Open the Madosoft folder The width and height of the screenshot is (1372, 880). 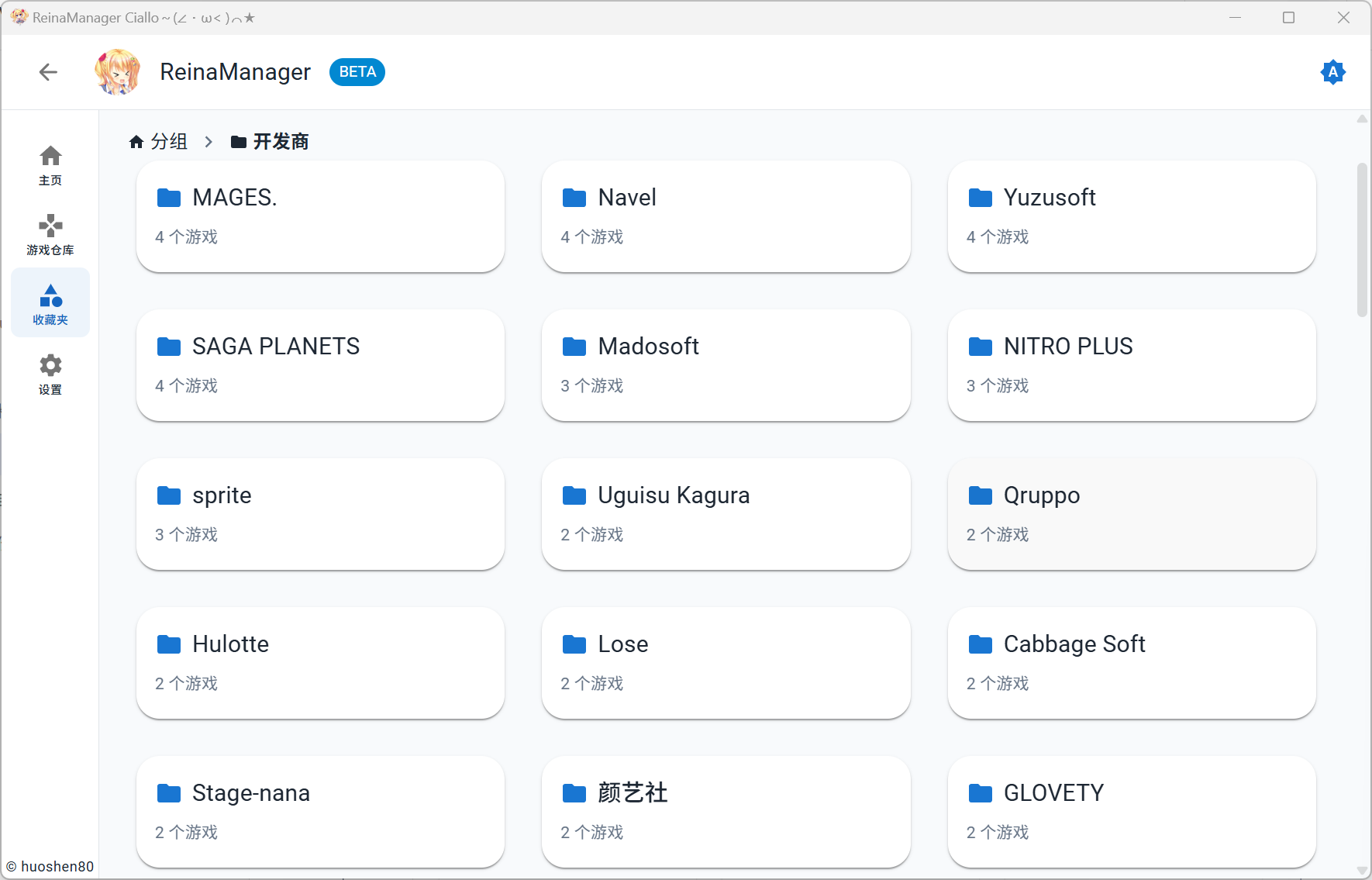point(726,365)
